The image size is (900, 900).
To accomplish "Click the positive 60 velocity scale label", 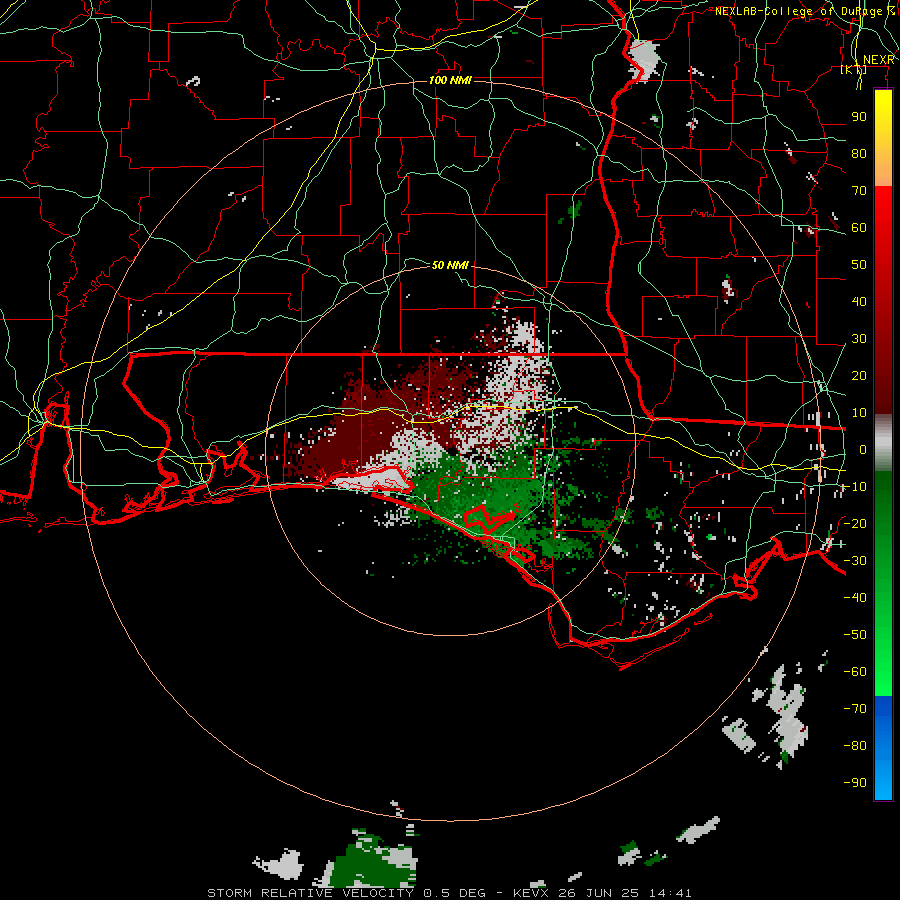I will 859,227.
